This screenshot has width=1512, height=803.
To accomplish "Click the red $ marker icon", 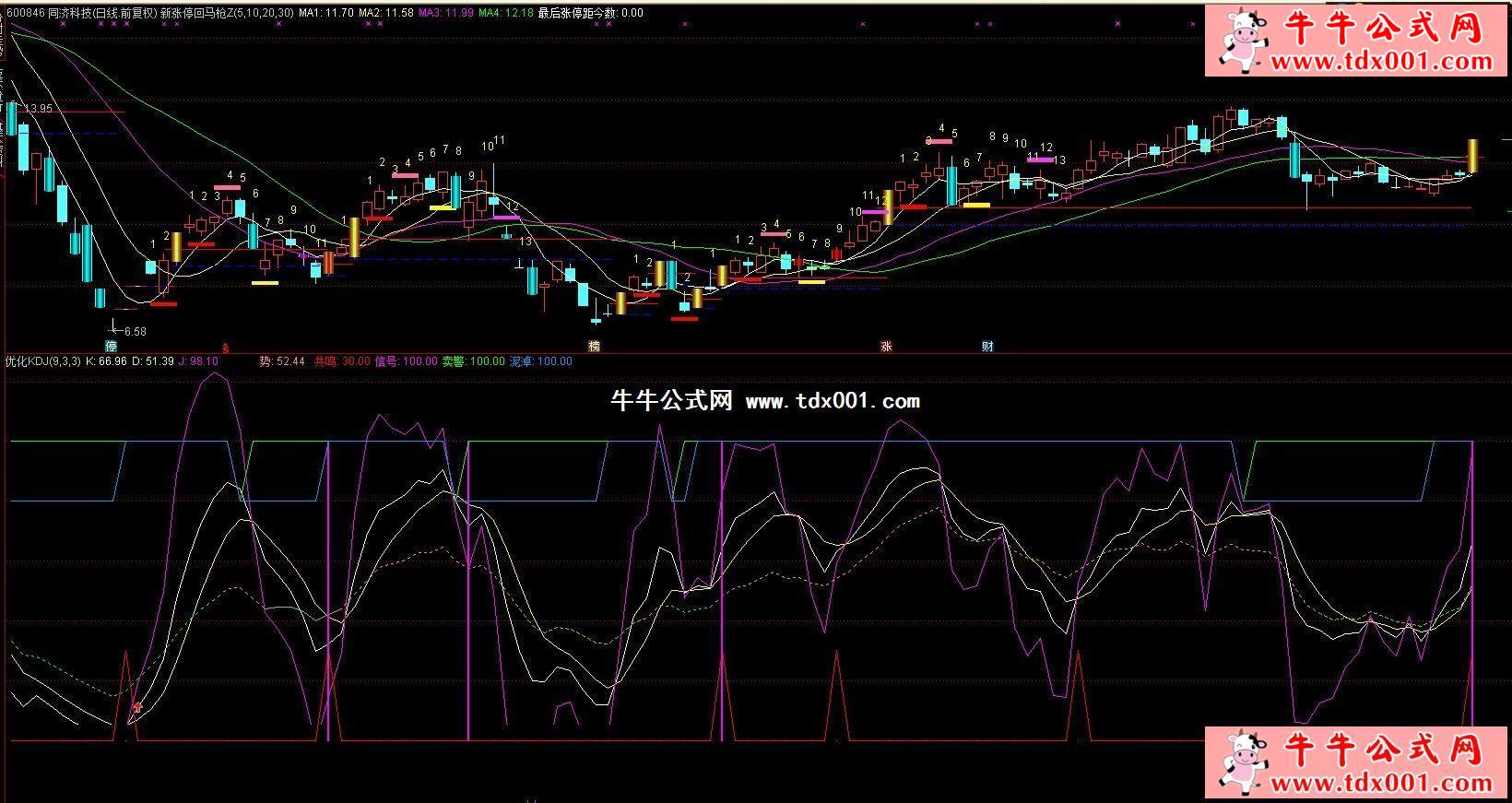I will click(226, 348).
